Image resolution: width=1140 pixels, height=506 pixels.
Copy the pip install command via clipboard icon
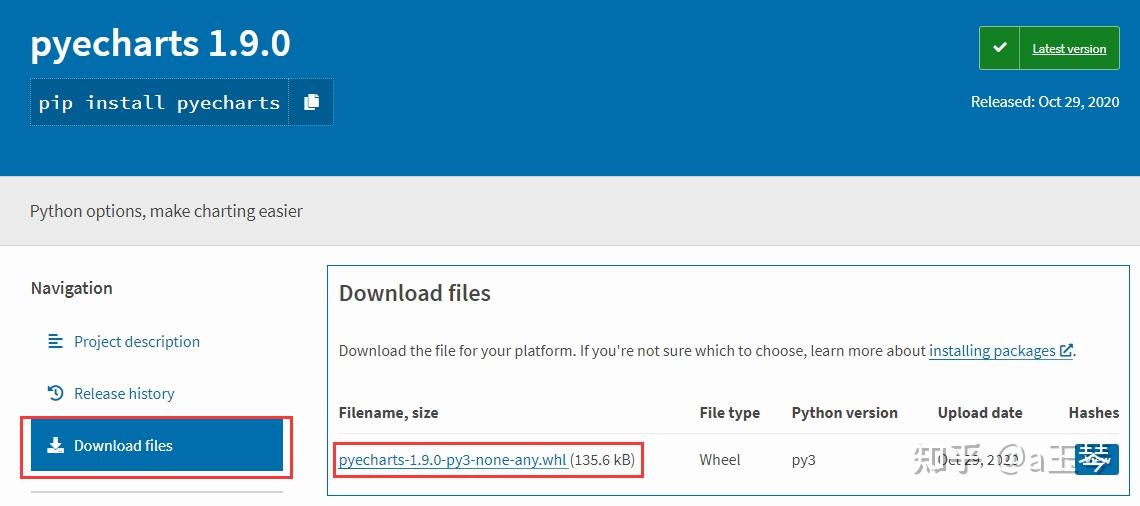click(x=311, y=102)
